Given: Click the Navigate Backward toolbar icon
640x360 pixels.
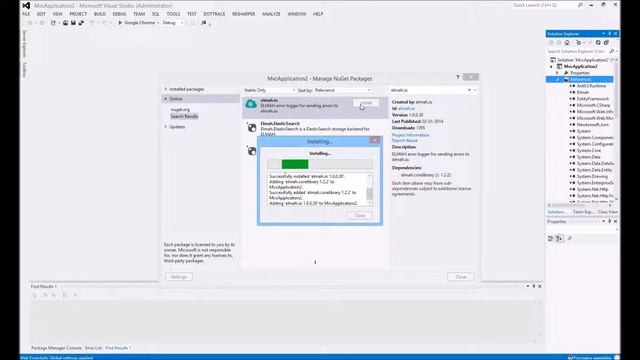Looking at the screenshot, I should (30, 23).
